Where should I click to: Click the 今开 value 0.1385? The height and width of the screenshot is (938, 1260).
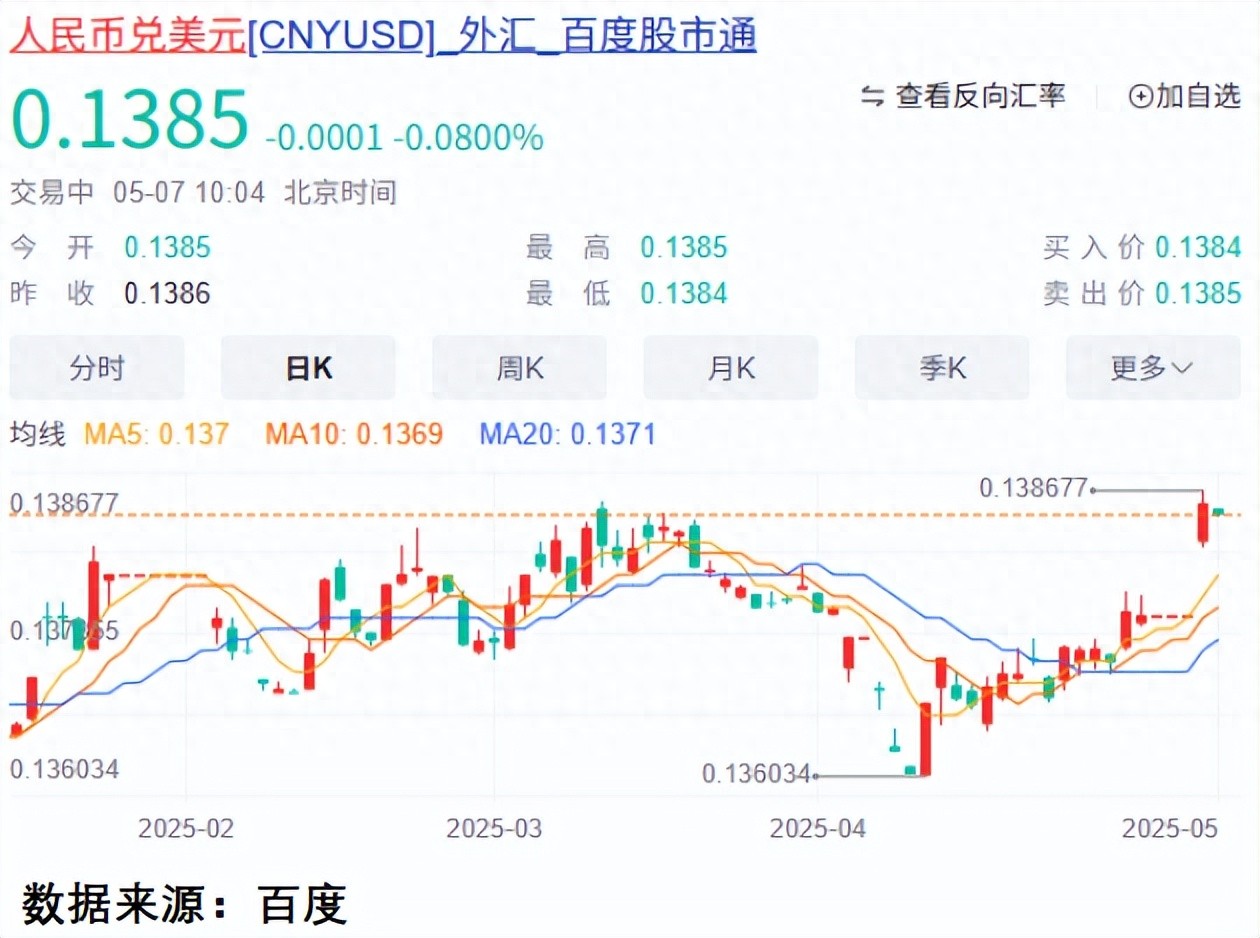click(x=167, y=247)
